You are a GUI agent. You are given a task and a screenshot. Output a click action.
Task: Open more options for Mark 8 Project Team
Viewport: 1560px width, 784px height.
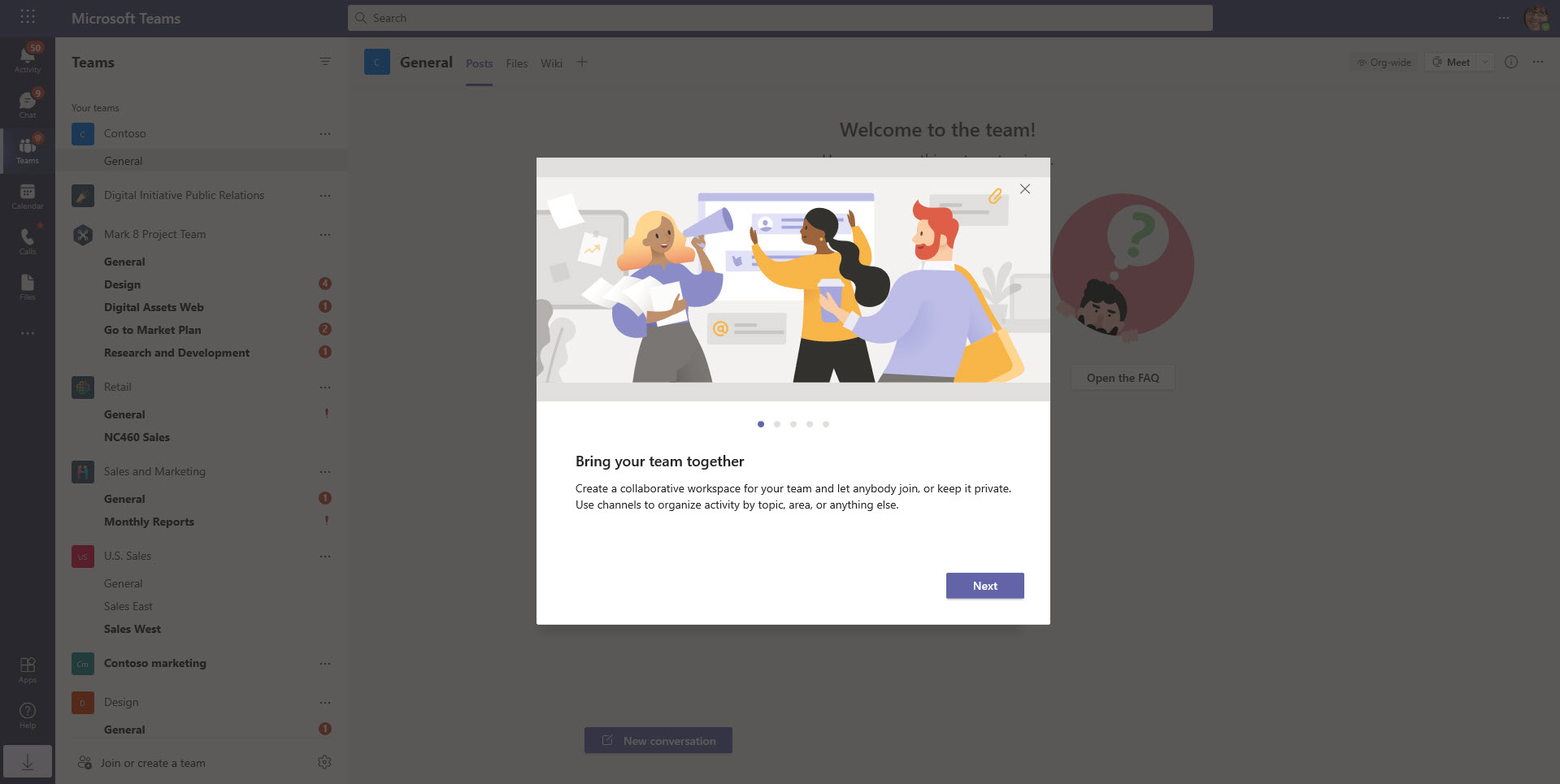point(324,234)
